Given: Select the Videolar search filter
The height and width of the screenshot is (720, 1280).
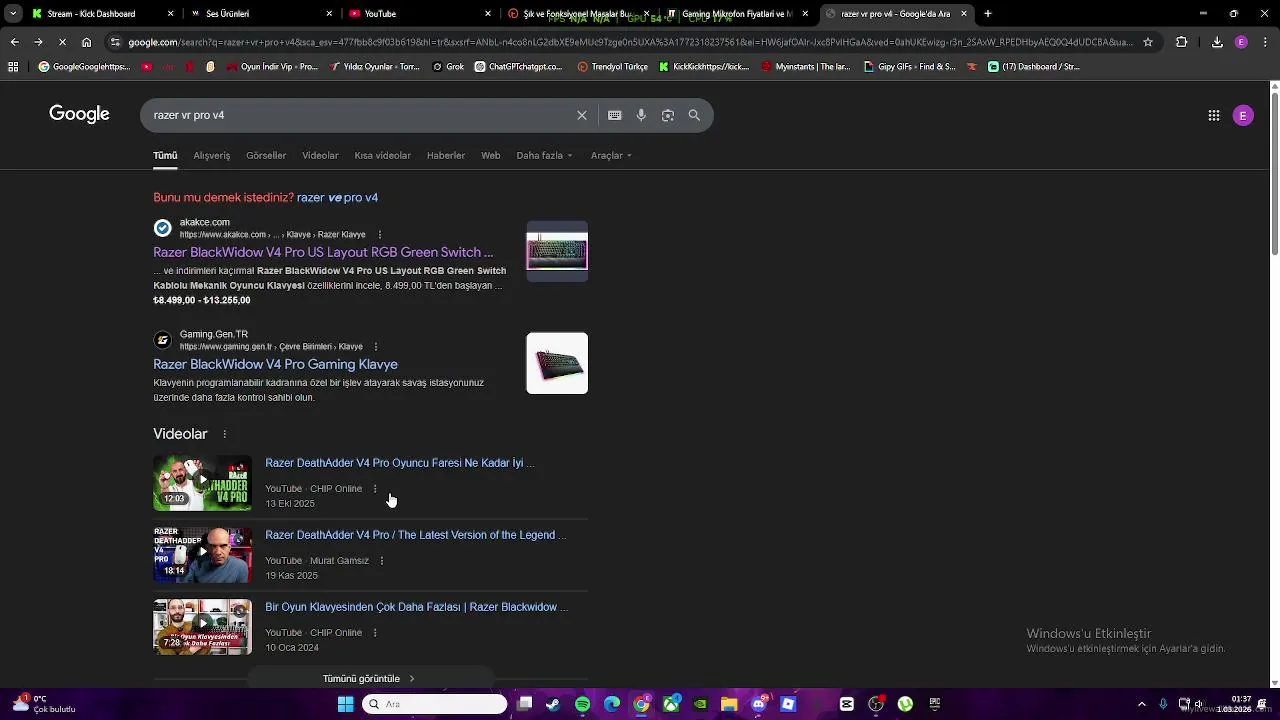Looking at the screenshot, I should 320,156.
